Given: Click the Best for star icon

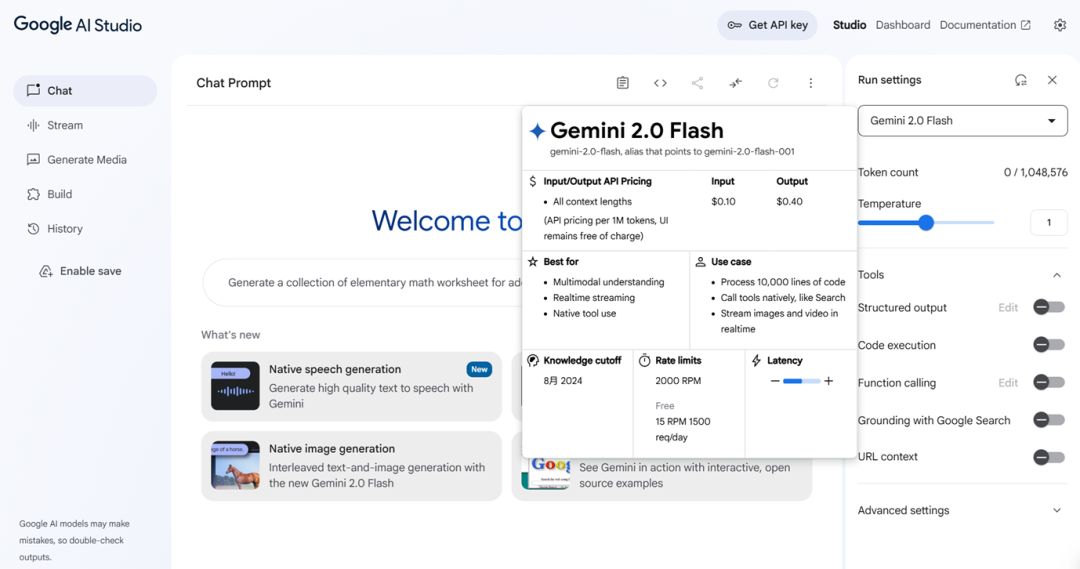Looking at the screenshot, I should (533, 262).
